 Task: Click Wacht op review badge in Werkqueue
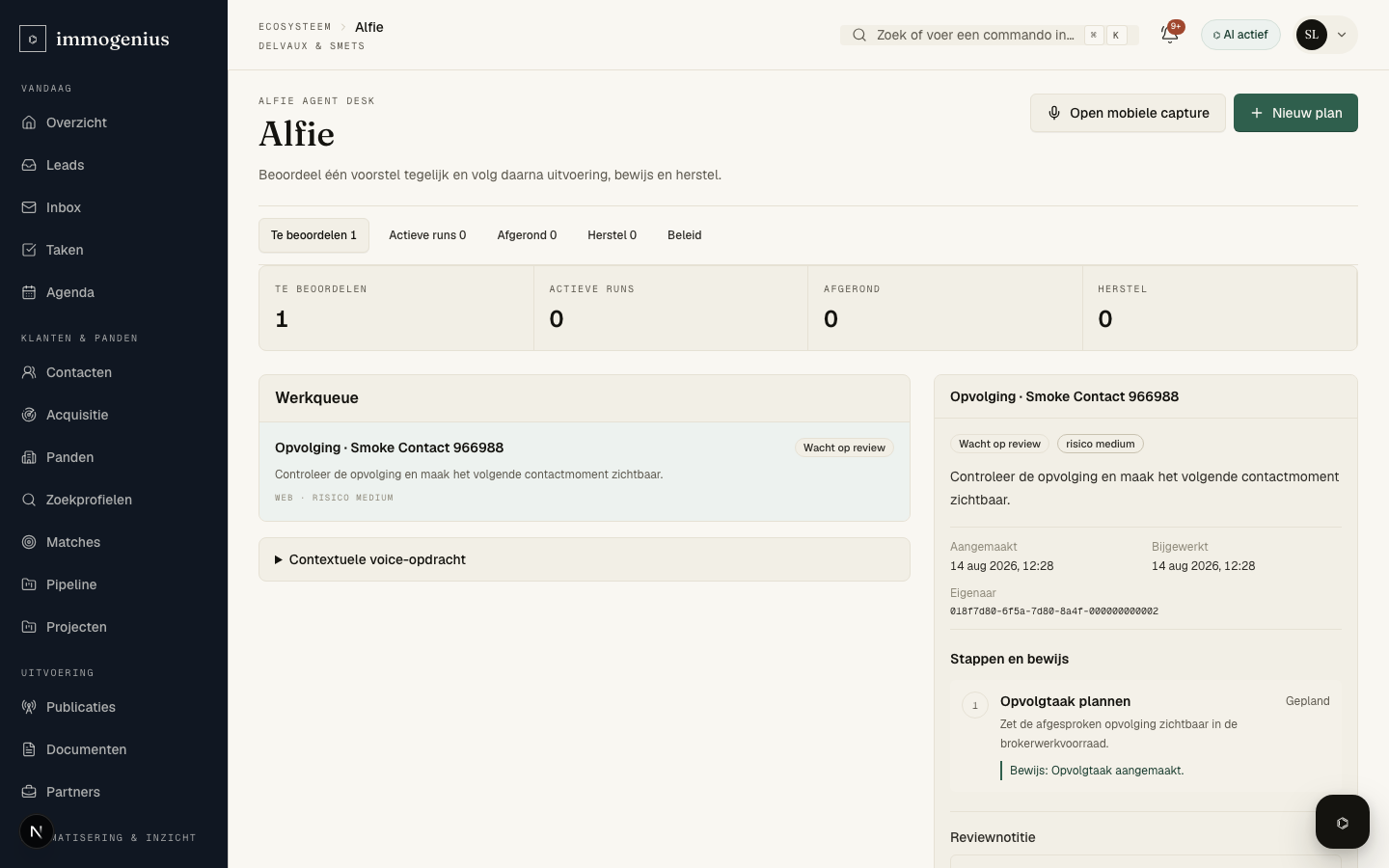pyautogui.click(x=844, y=448)
